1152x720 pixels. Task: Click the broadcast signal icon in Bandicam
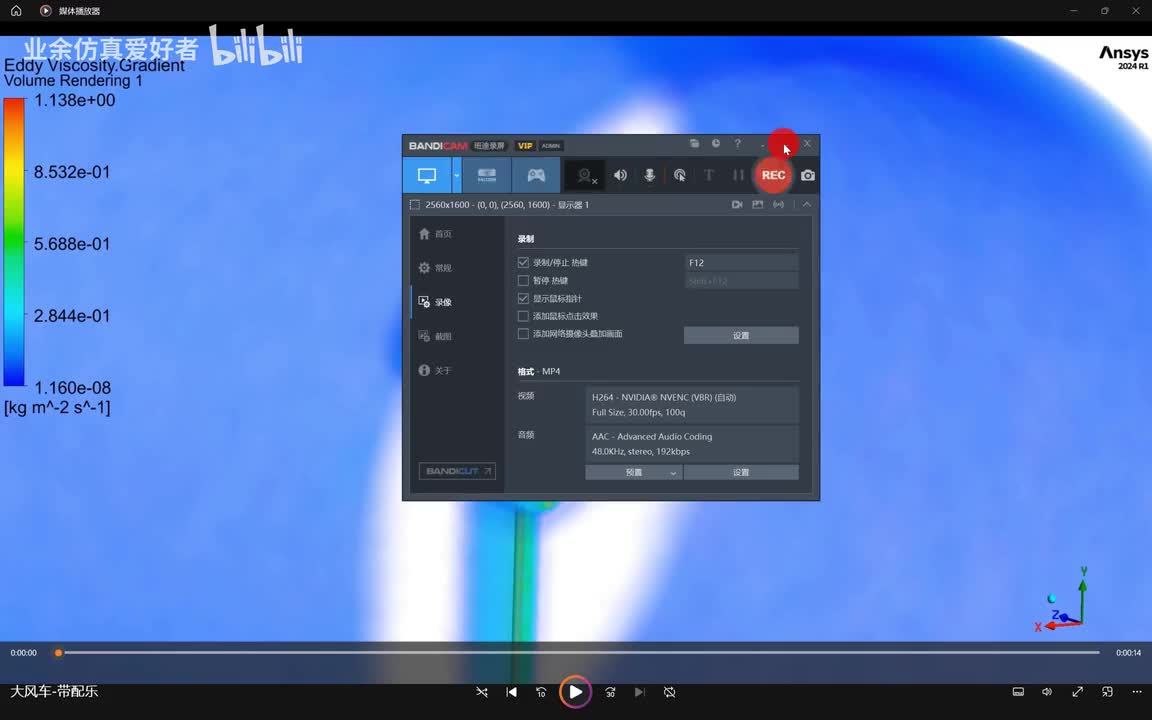click(x=778, y=204)
